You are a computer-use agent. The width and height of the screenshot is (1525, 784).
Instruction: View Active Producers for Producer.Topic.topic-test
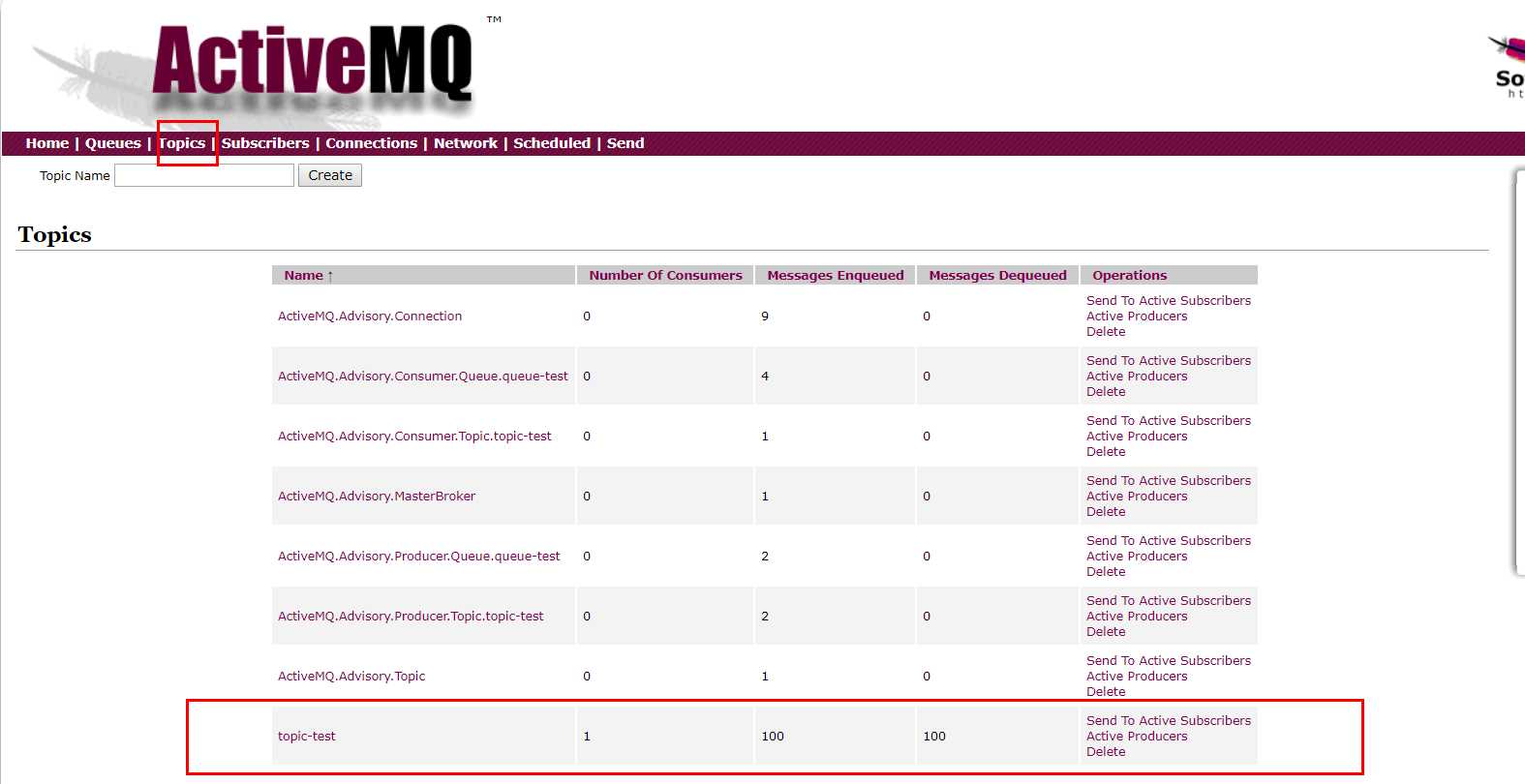[x=1137, y=617]
